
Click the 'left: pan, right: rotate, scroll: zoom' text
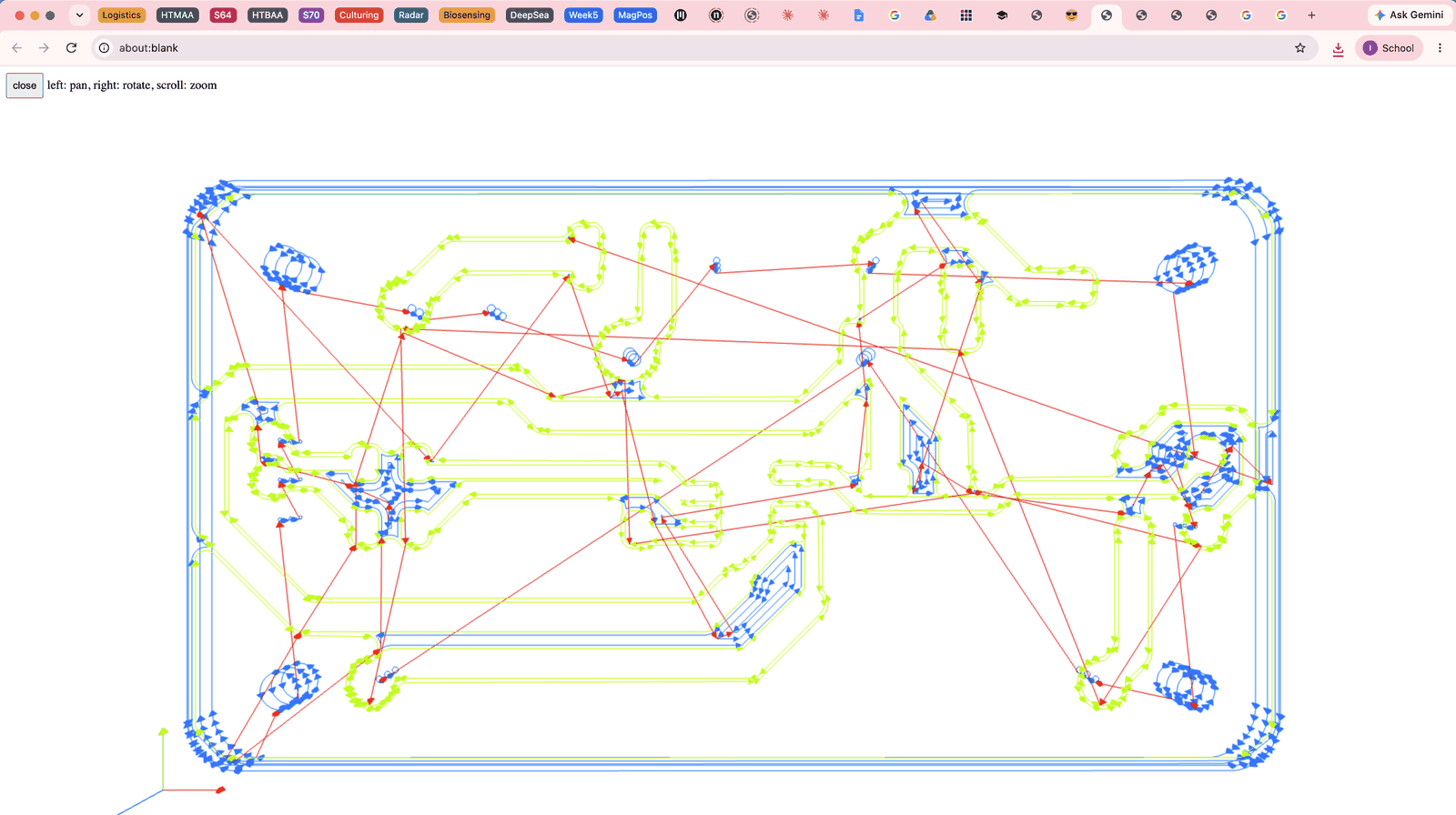pos(132,86)
